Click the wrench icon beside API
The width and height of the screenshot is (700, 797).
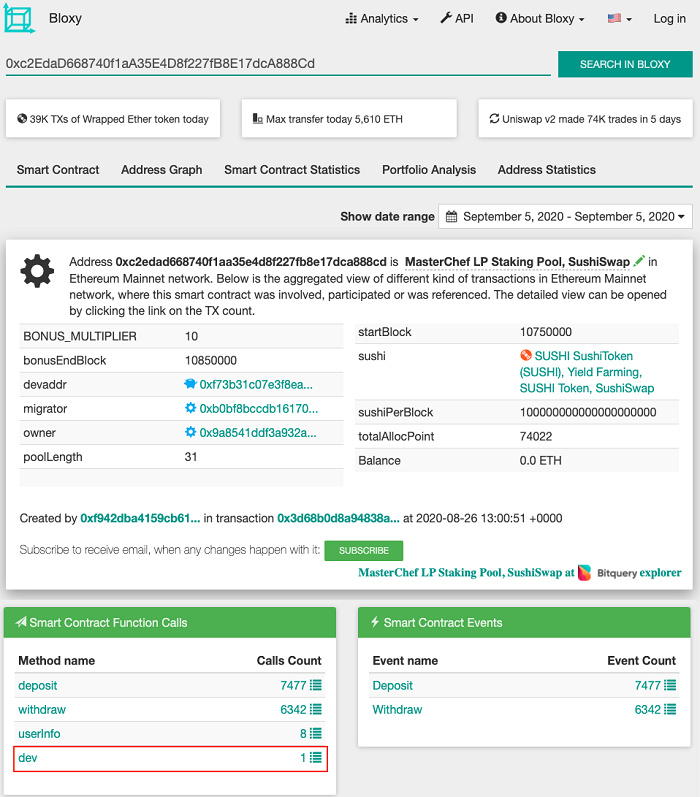pos(446,18)
